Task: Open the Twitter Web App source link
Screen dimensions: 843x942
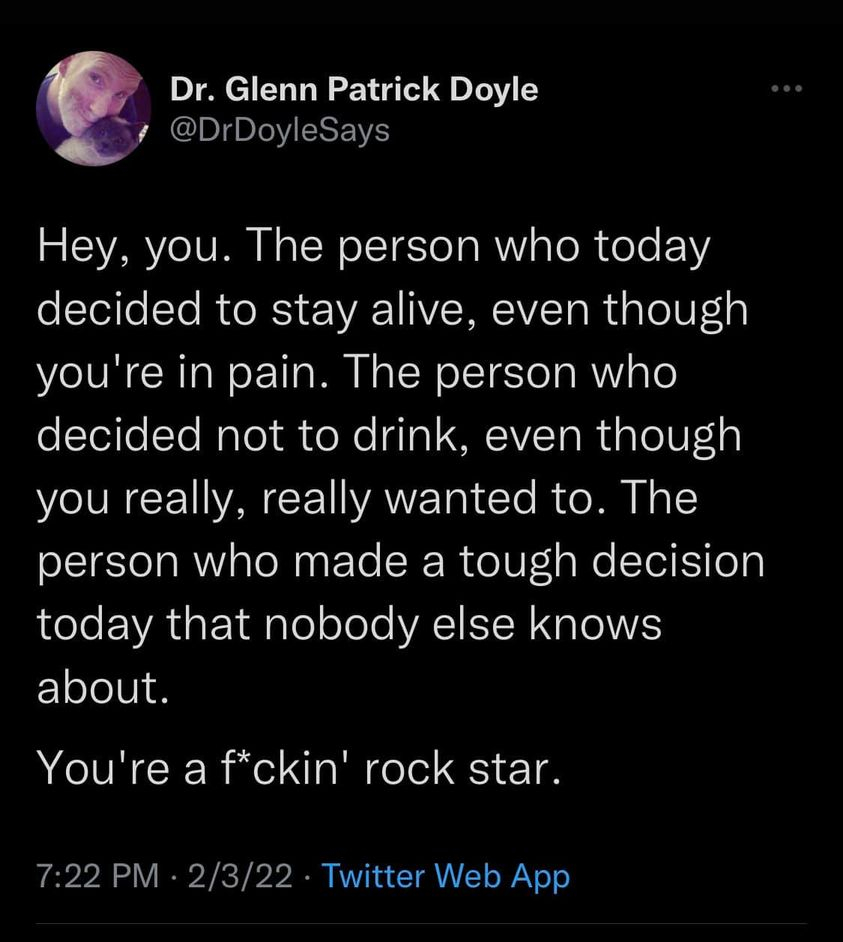Action: (447, 877)
